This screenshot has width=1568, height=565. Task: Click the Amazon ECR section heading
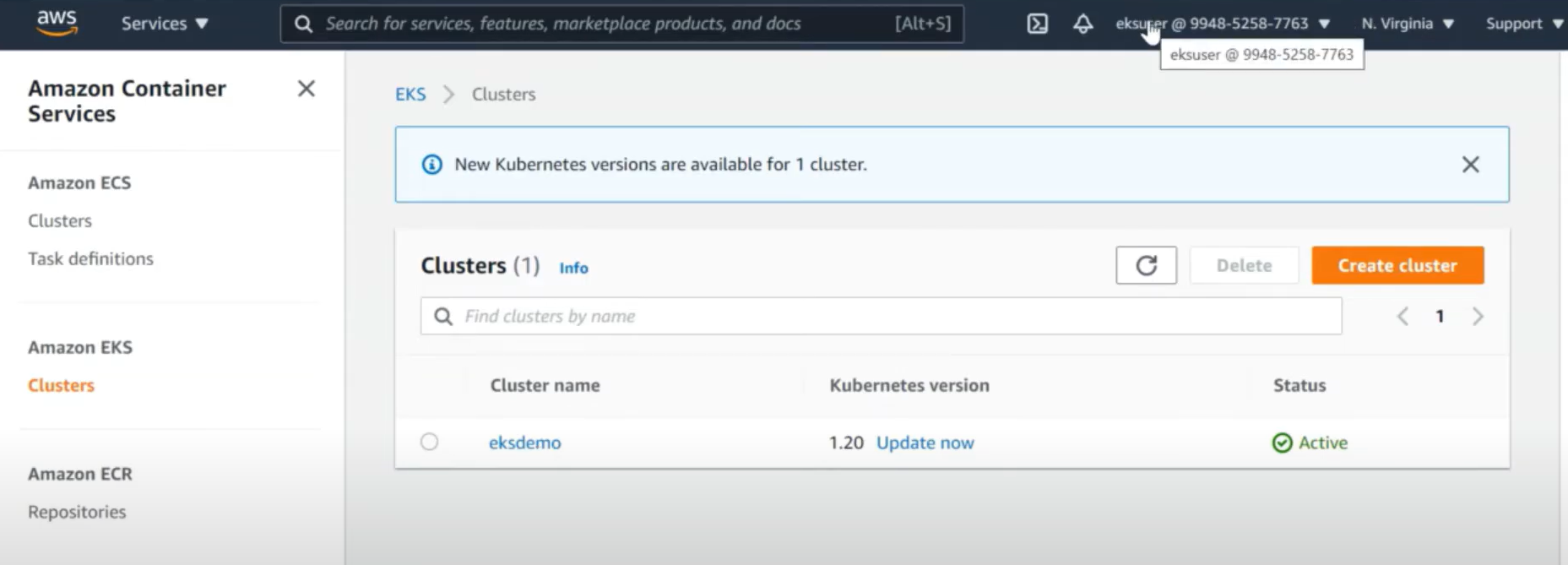[x=80, y=474]
